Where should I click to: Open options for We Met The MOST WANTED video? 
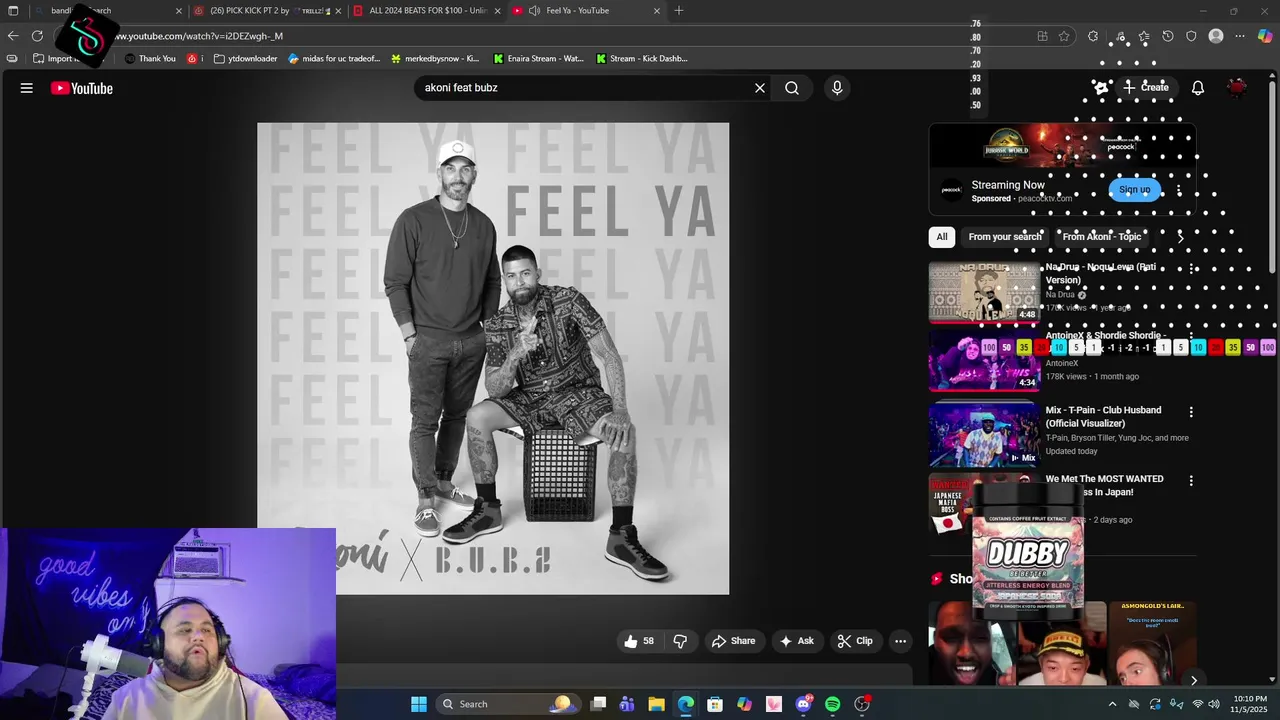coord(1191,481)
